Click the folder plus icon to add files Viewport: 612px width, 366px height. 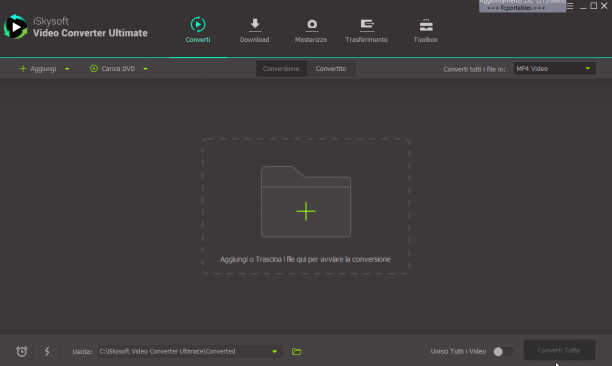(306, 202)
